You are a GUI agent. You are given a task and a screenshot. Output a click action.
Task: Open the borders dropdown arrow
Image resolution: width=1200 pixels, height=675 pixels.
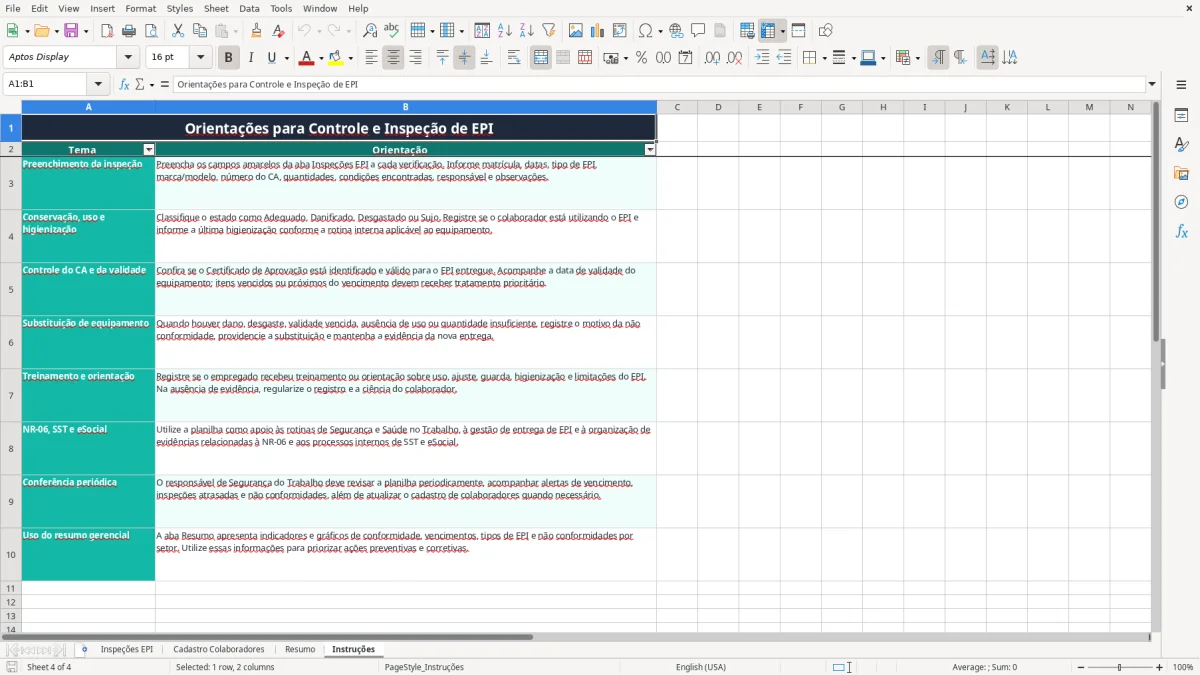point(824,58)
